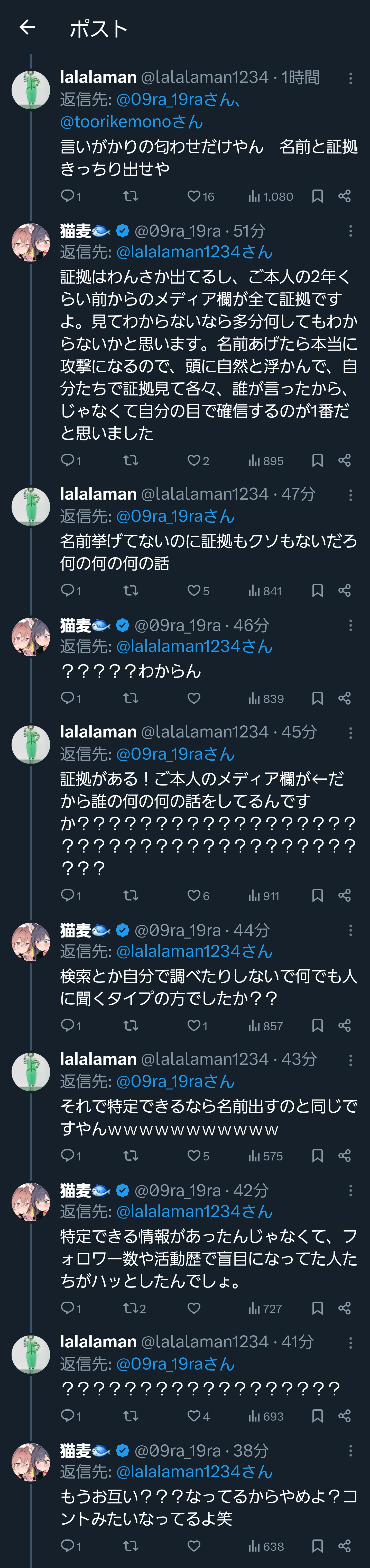Open @09ra_19ra link in 47分 reply

tap(175, 516)
